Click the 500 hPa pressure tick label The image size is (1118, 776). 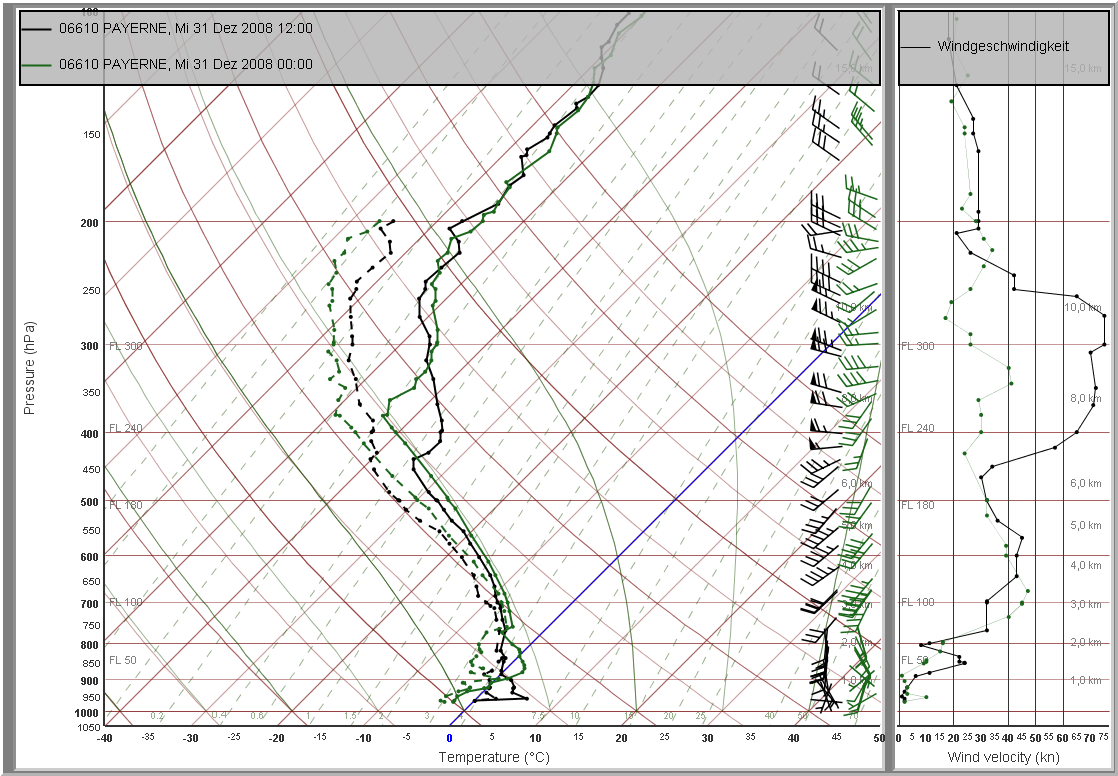coord(90,502)
